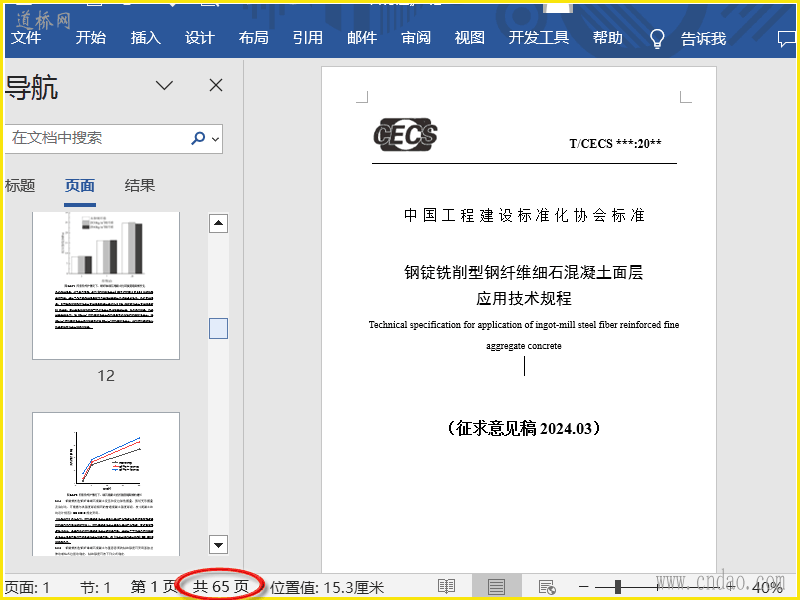The width and height of the screenshot is (800, 600).
Task: Switch to the 邮件 ribbon tab
Action: 362,38
